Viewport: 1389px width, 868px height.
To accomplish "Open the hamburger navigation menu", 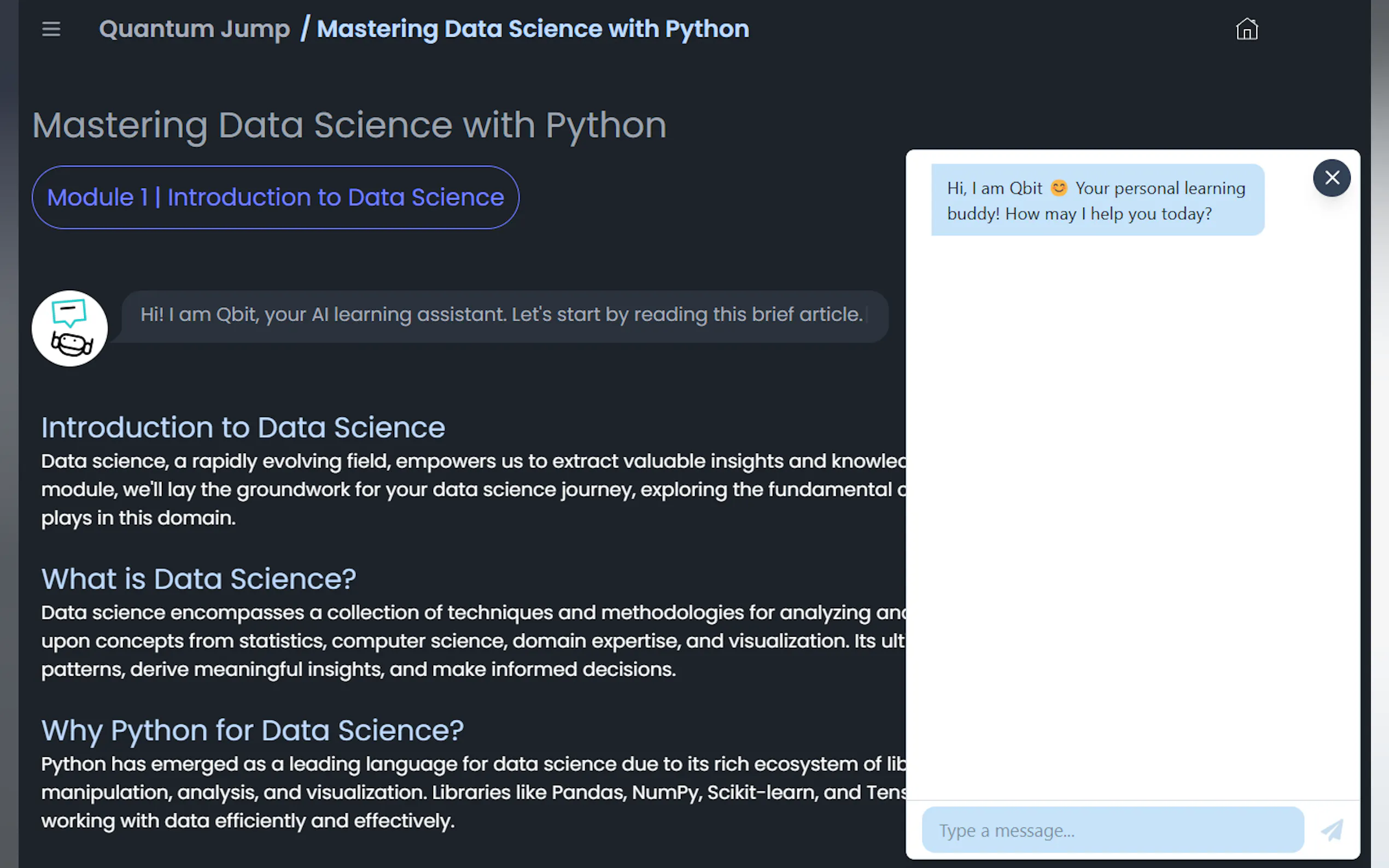I will 51,30.
